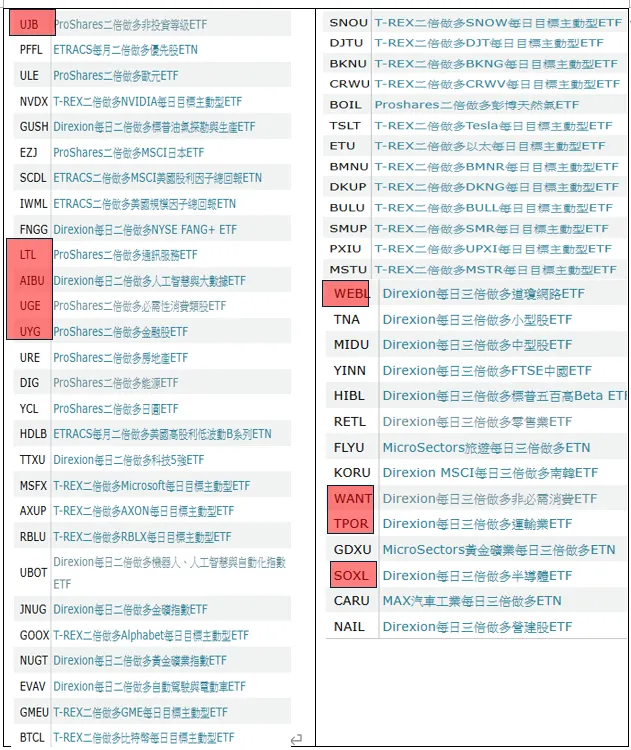Open the MAX auto industry CARU ETN link
This screenshot has height=750, width=631.
coord(472,601)
